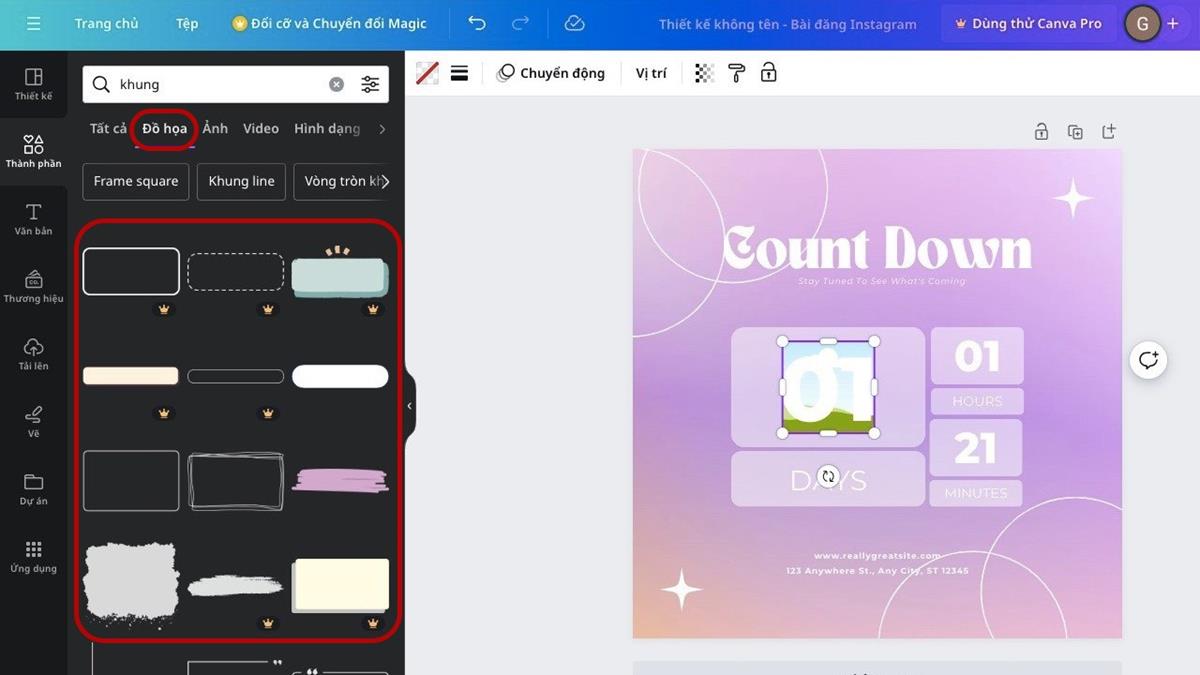The image size is (1200, 675).
Task: Expand more category tabs with arrow
Action: click(382, 129)
